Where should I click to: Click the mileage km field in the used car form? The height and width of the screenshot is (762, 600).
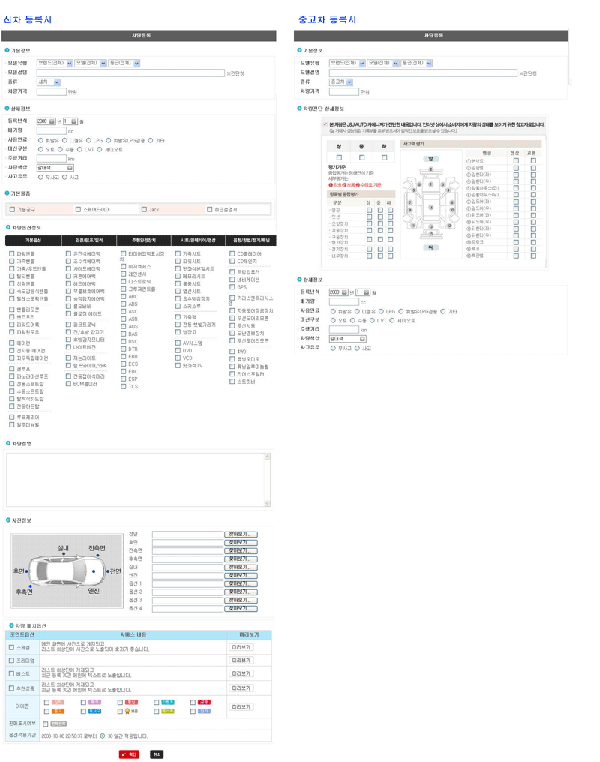tap(343, 329)
